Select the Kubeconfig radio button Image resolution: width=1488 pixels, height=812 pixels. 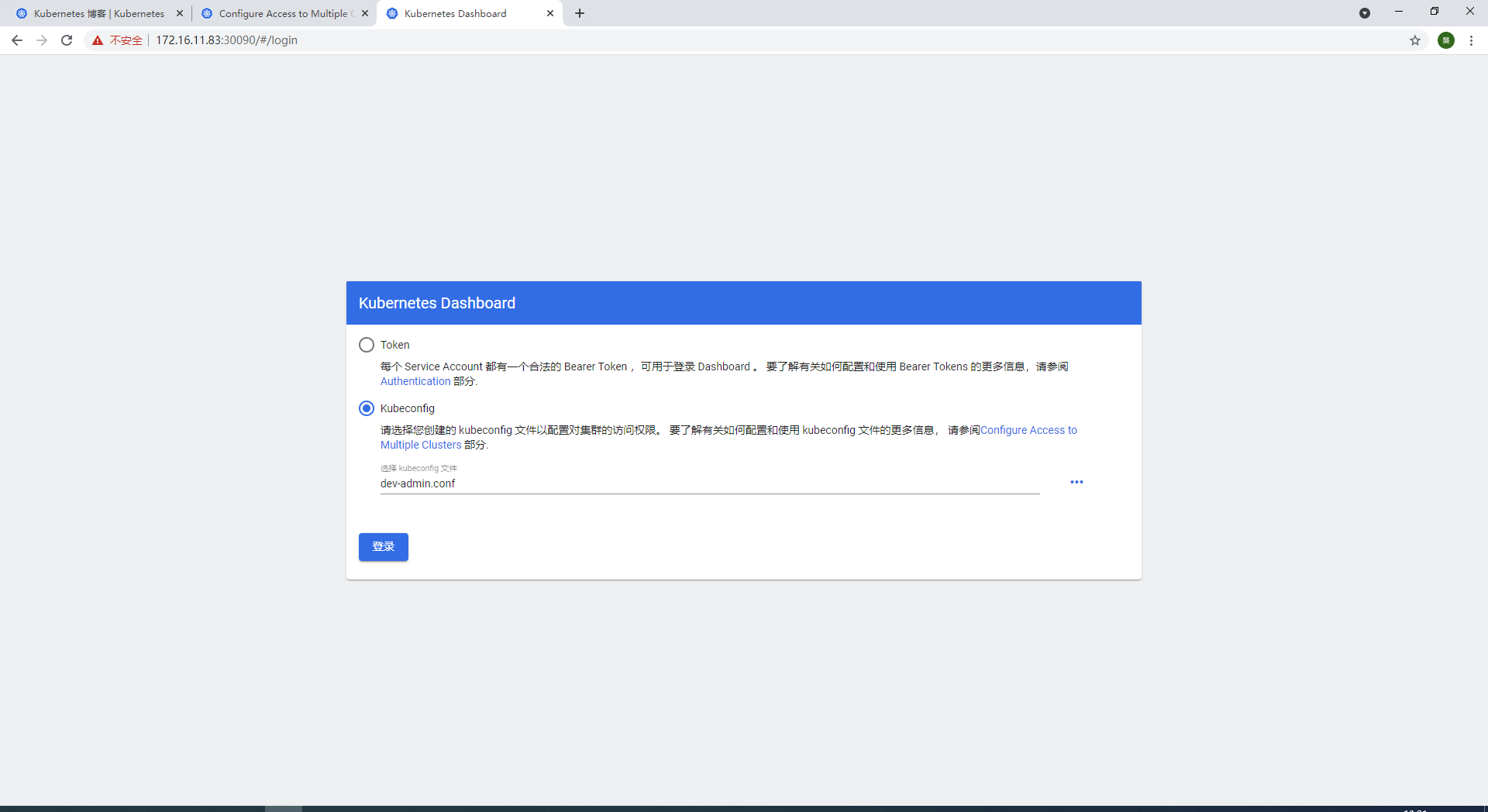367,408
